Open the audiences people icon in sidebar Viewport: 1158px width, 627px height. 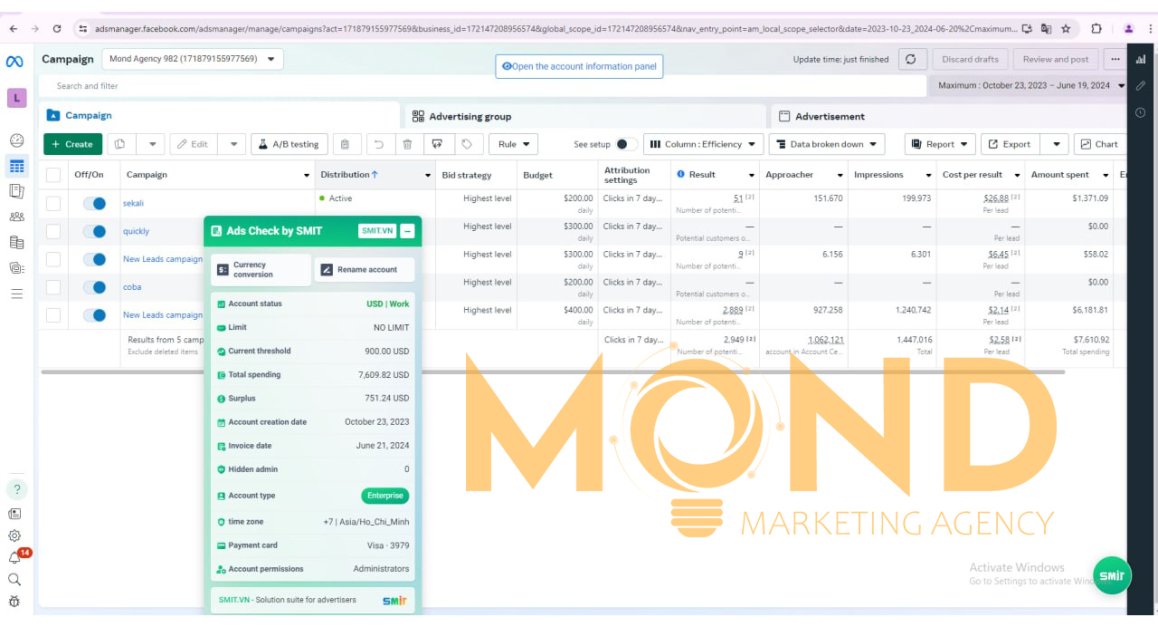[16, 216]
